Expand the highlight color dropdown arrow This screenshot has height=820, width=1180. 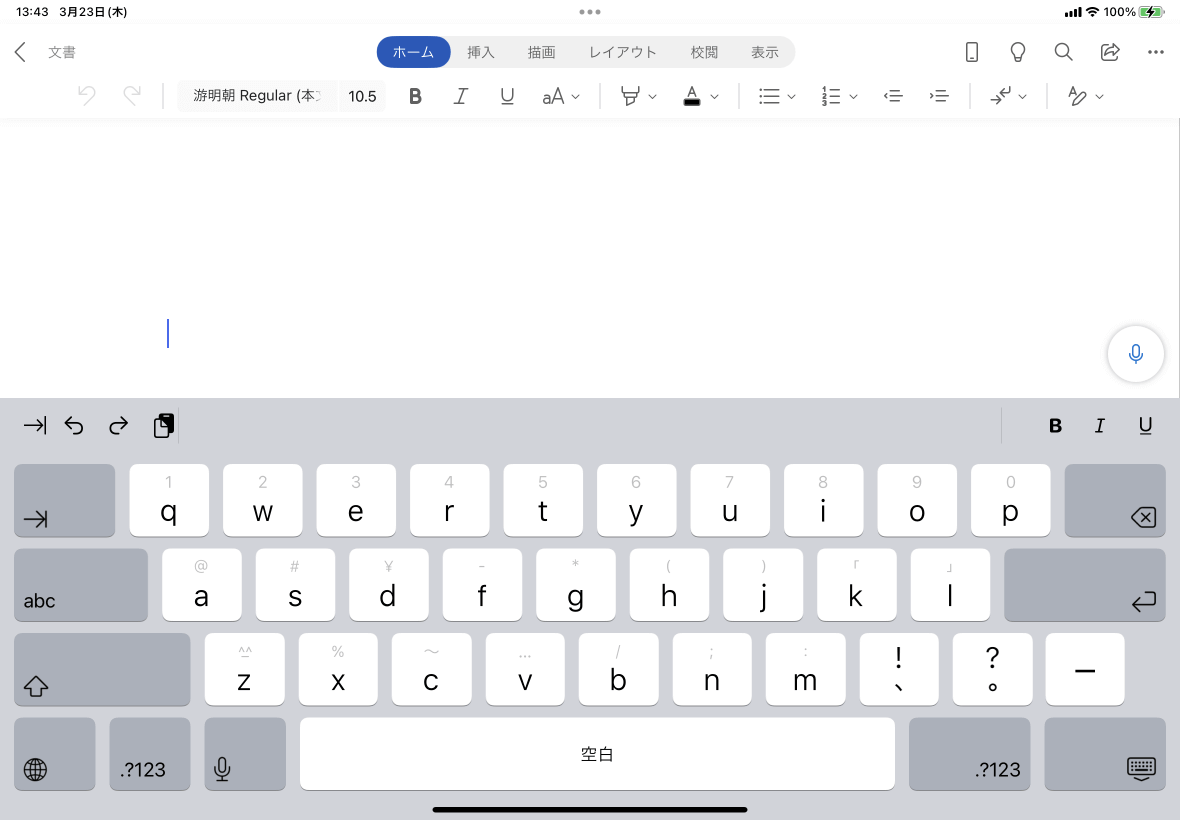[652, 97]
